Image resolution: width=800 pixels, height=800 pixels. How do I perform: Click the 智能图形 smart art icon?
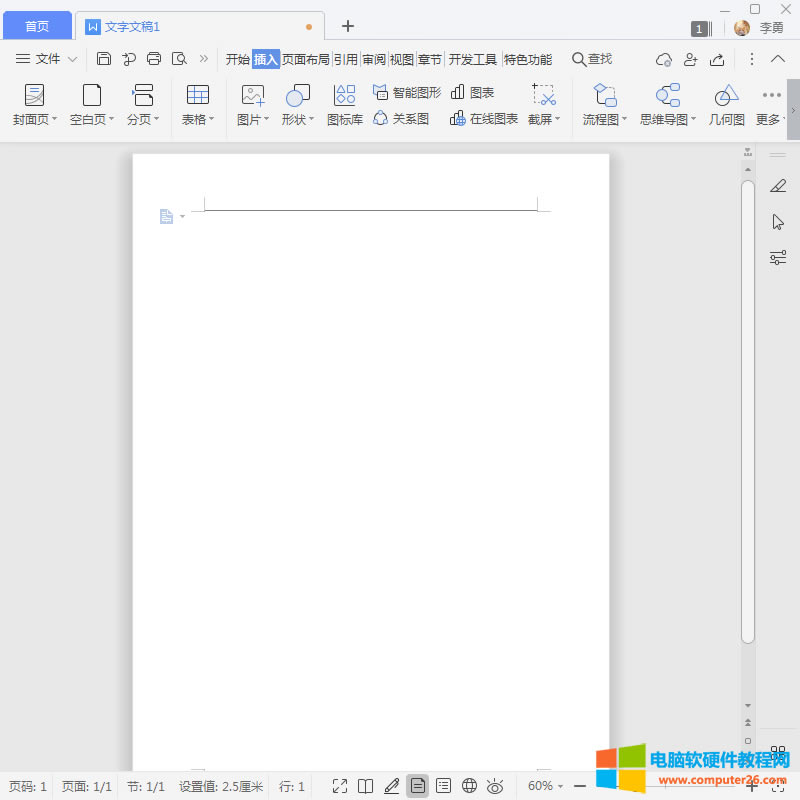pyautogui.click(x=381, y=92)
